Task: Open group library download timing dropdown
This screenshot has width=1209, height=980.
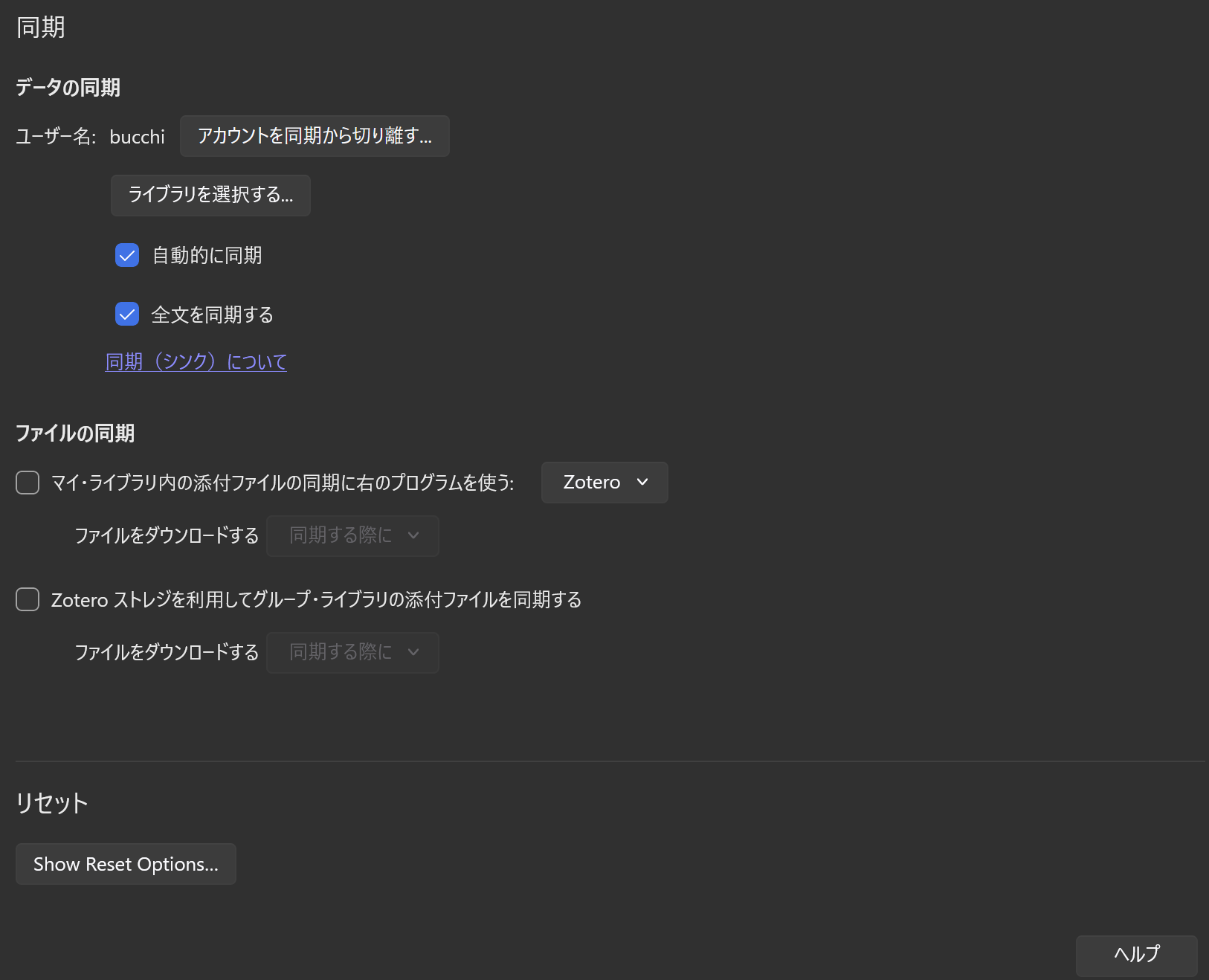Action: (352, 653)
